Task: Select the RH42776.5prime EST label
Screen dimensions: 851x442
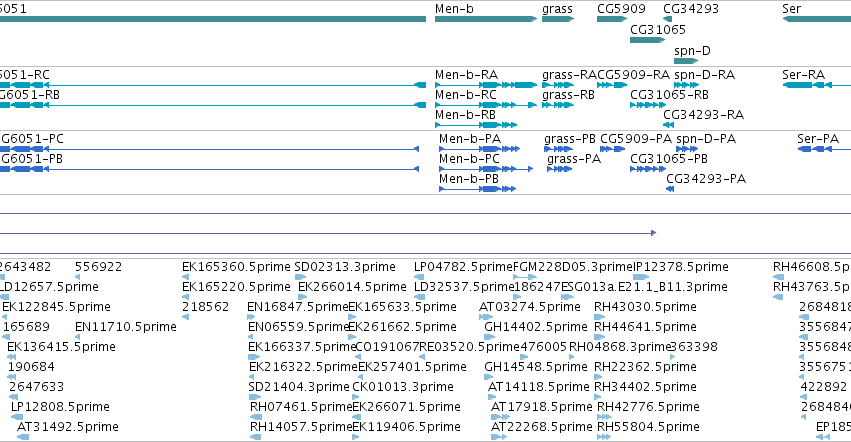Action: [x=648, y=407]
